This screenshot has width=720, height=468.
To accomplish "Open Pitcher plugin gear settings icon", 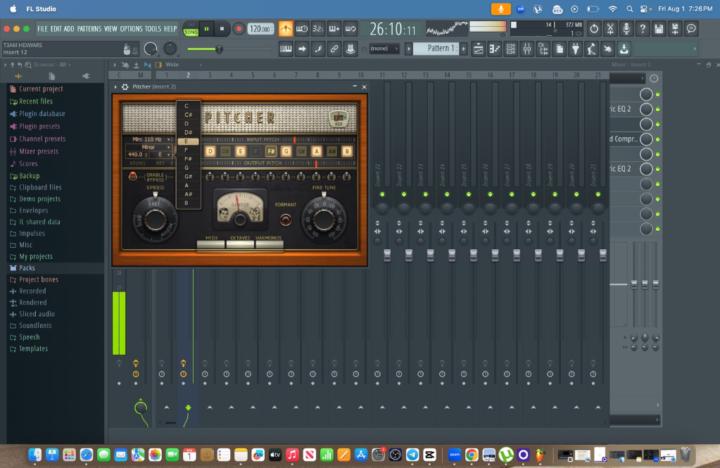I will pos(124,87).
